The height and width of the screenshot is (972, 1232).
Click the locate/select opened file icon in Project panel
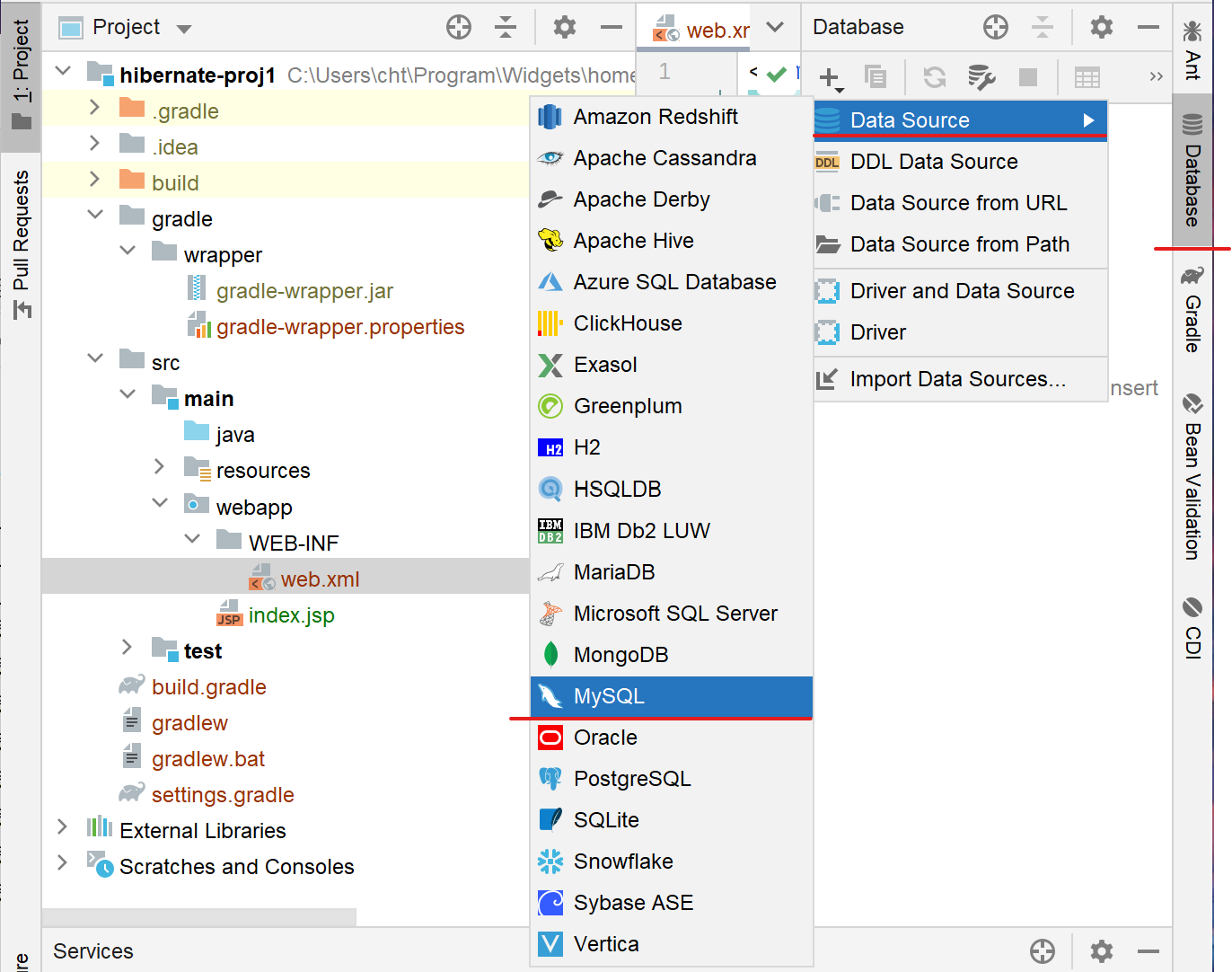tap(459, 28)
